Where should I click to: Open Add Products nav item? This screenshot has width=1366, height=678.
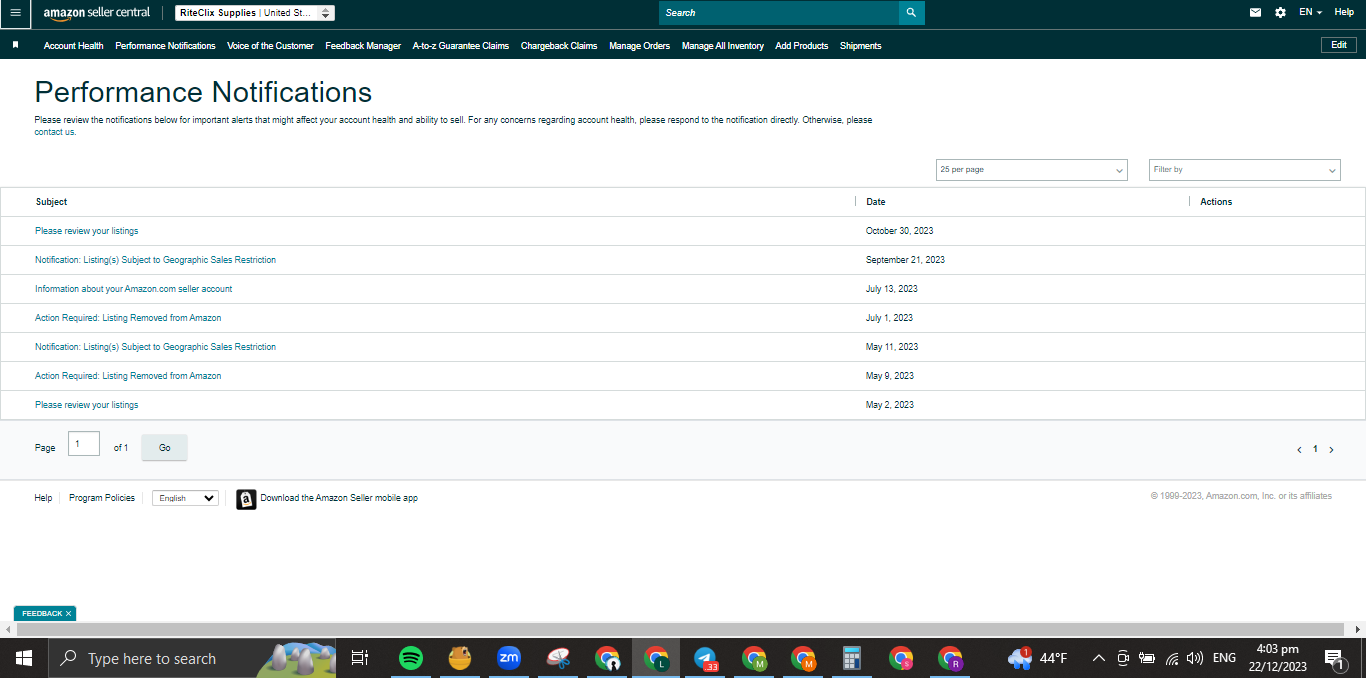802,46
